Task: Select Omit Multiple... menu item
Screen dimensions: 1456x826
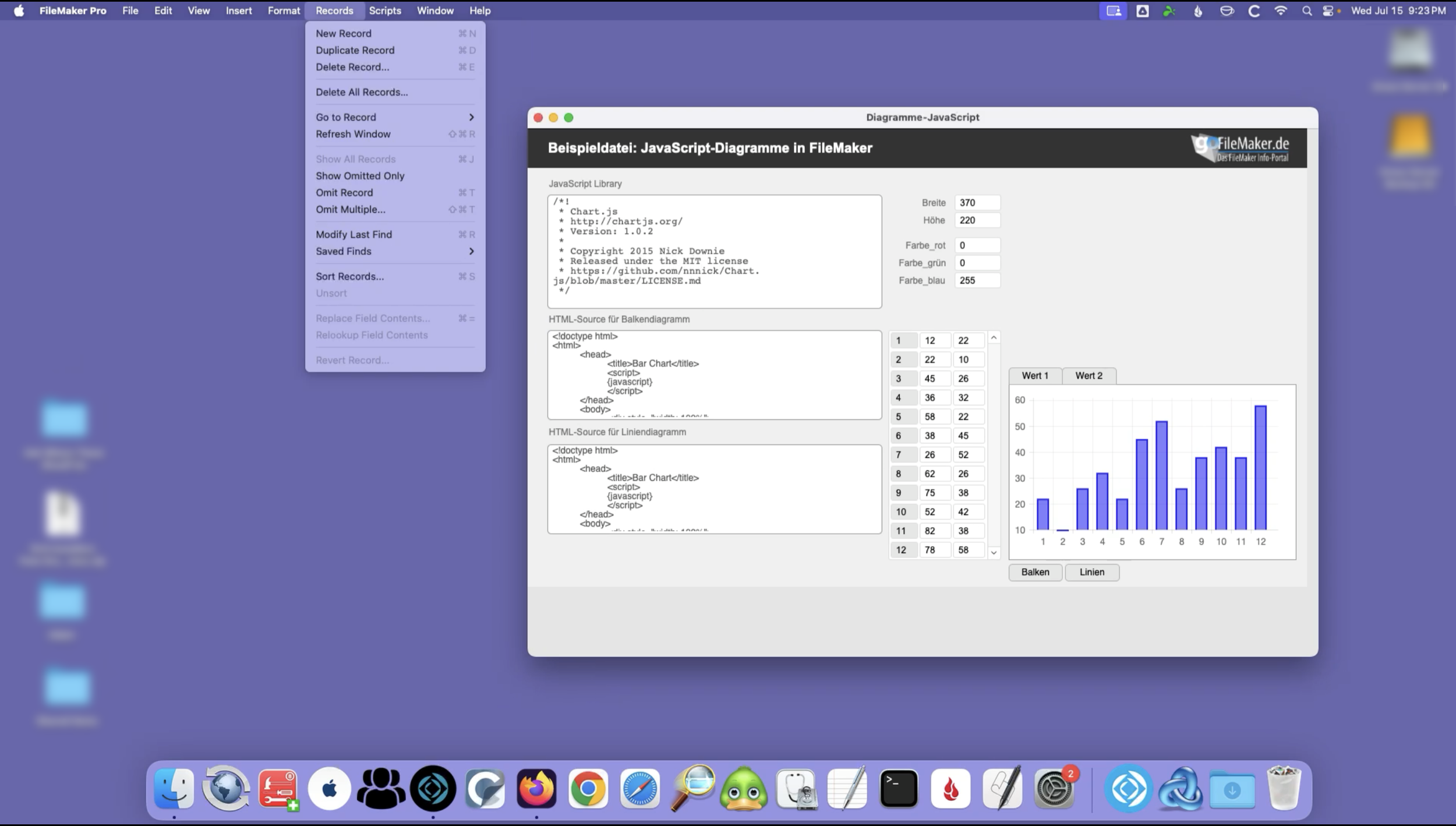Action: [395, 210]
